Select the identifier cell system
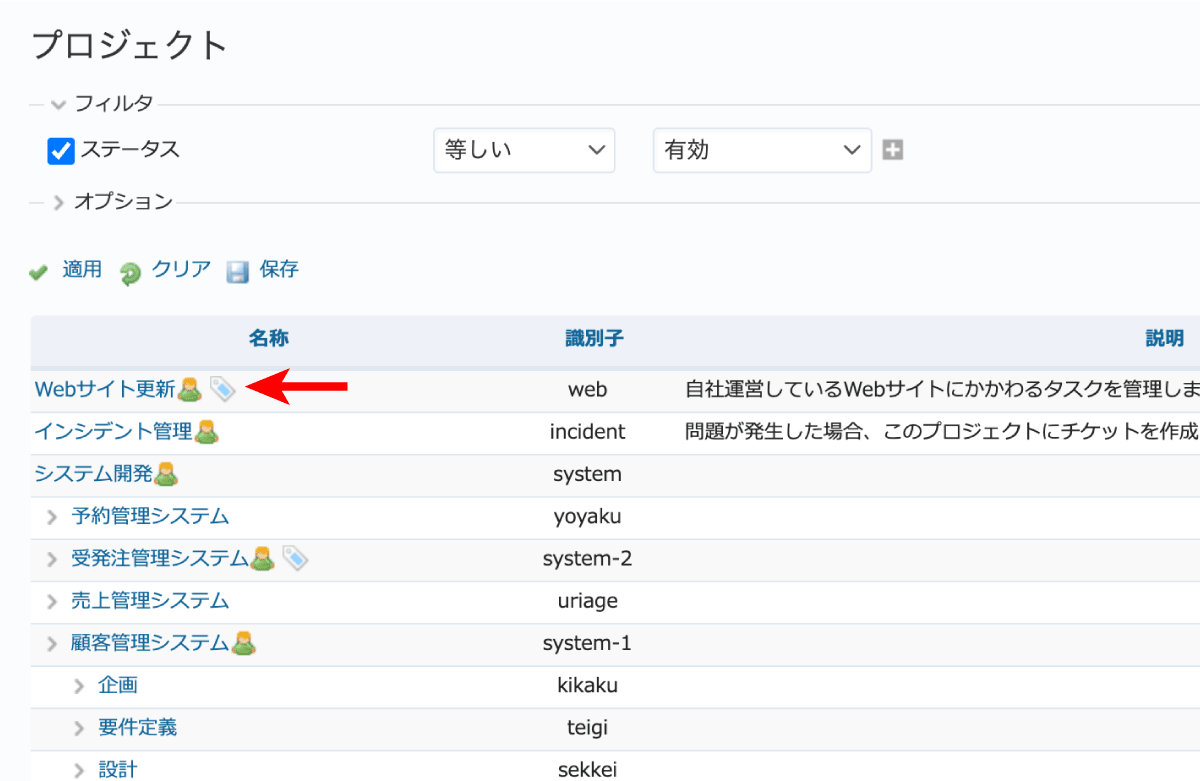The height and width of the screenshot is (781, 1200). [588, 474]
